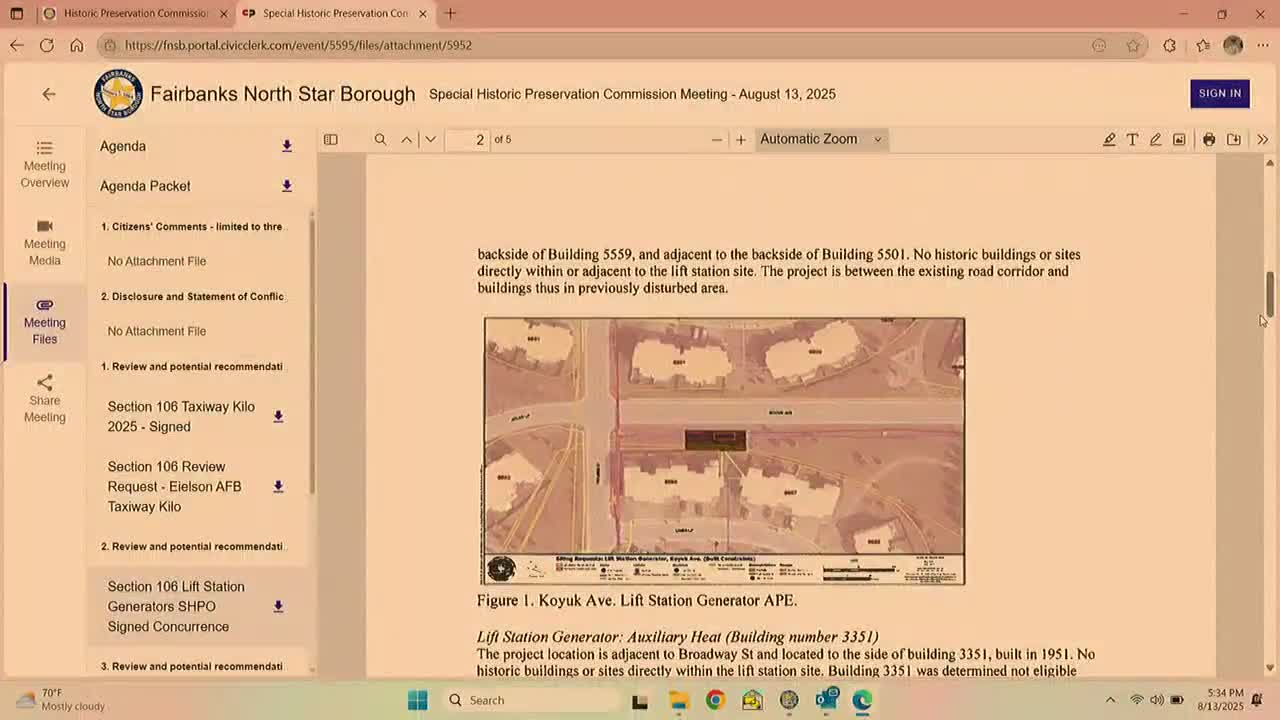Zoom in the PDF document
1280x720 pixels.
tap(741, 140)
